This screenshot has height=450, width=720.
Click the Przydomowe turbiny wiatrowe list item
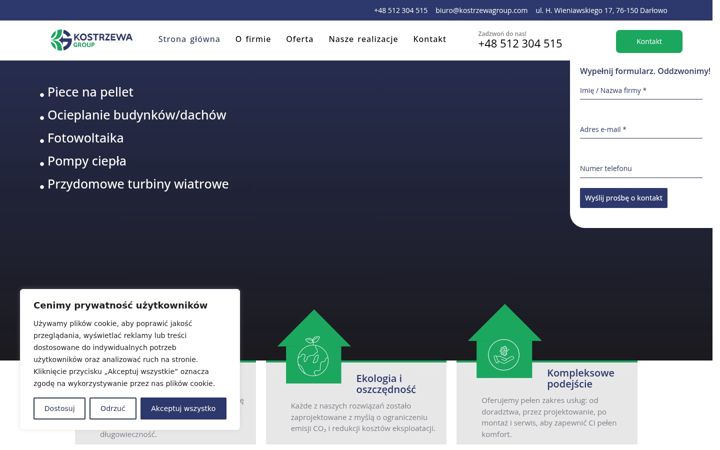pyautogui.click(x=138, y=184)
